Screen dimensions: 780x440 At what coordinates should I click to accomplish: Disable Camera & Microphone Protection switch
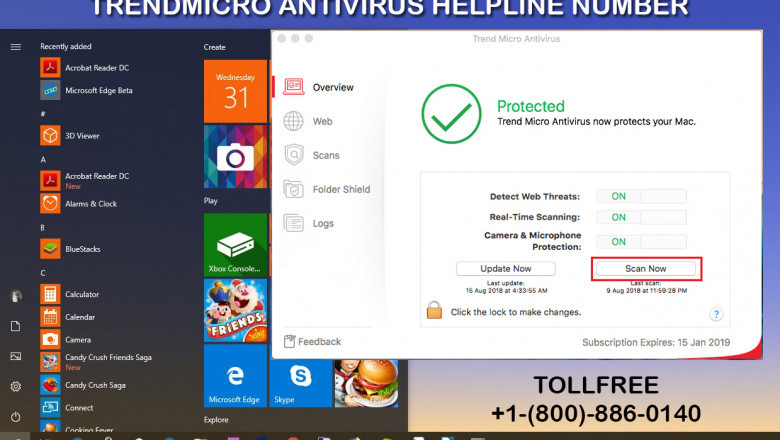pyautogui.click(x=641, y=241)
